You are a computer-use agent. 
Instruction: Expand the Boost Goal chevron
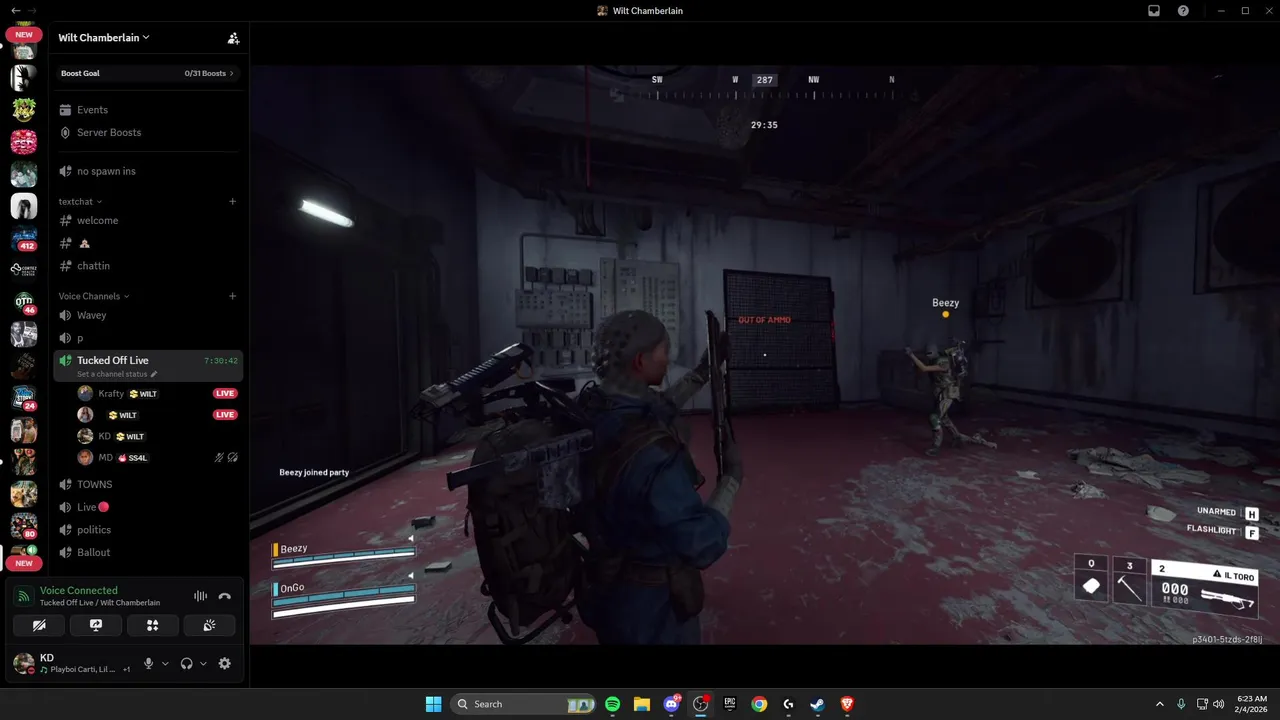coord(232,73)
